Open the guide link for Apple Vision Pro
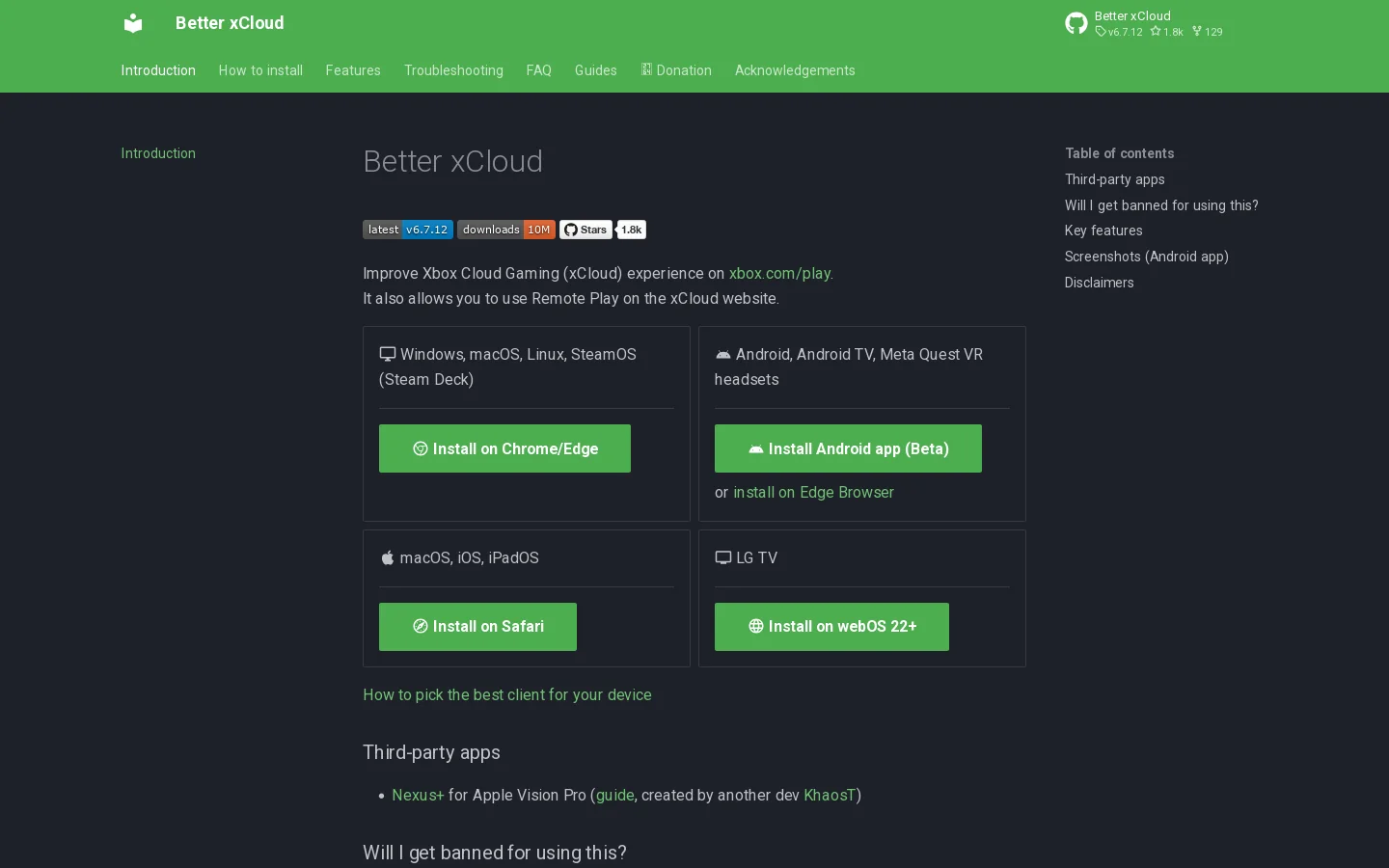The width and height of the screenshot is (1389, 868). (x=615, y=795)
